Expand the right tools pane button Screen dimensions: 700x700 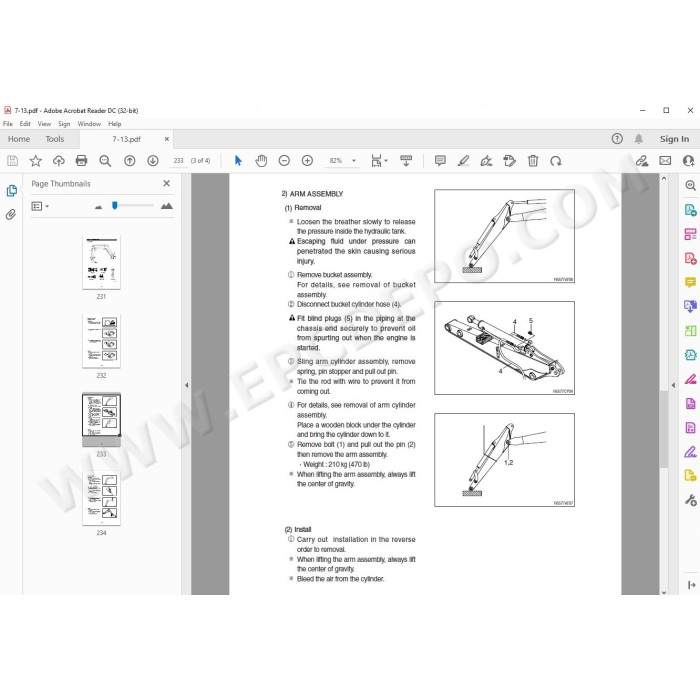(691, 585)
